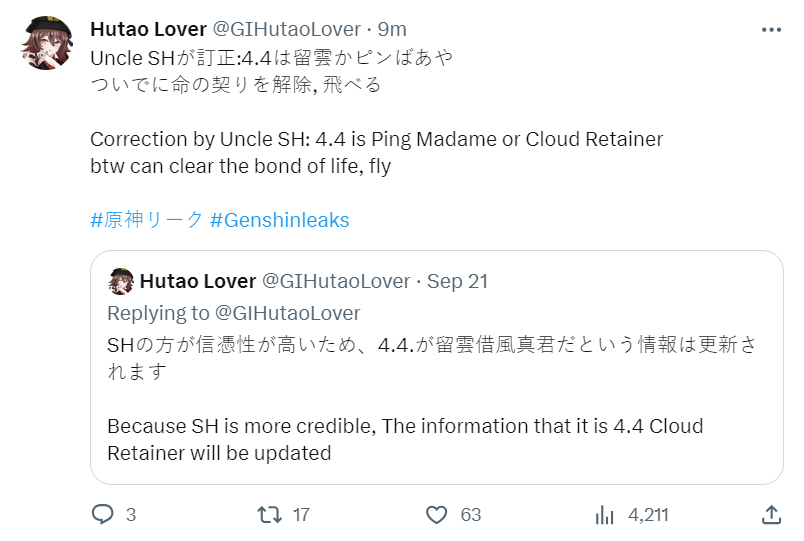Screen dimensions: 804x541
Task: Open the three-dot more options menu
Action: tap(771, 29)
